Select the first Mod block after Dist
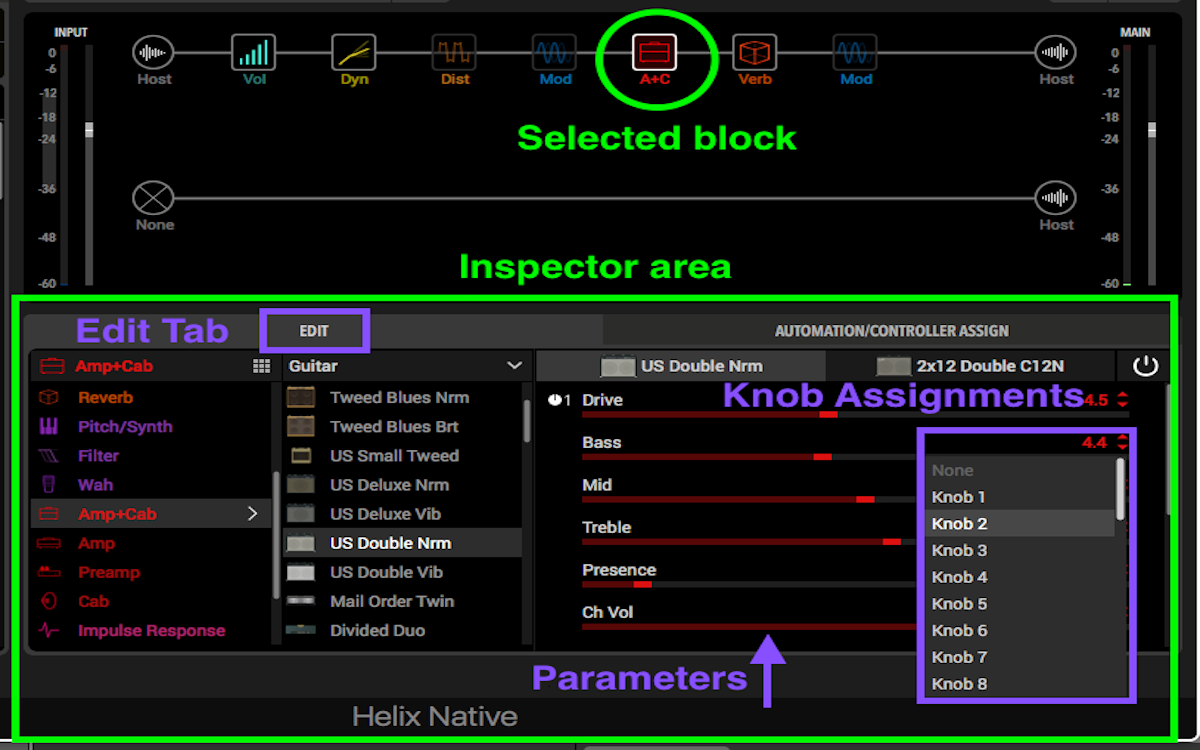 [x=554, y=53]
